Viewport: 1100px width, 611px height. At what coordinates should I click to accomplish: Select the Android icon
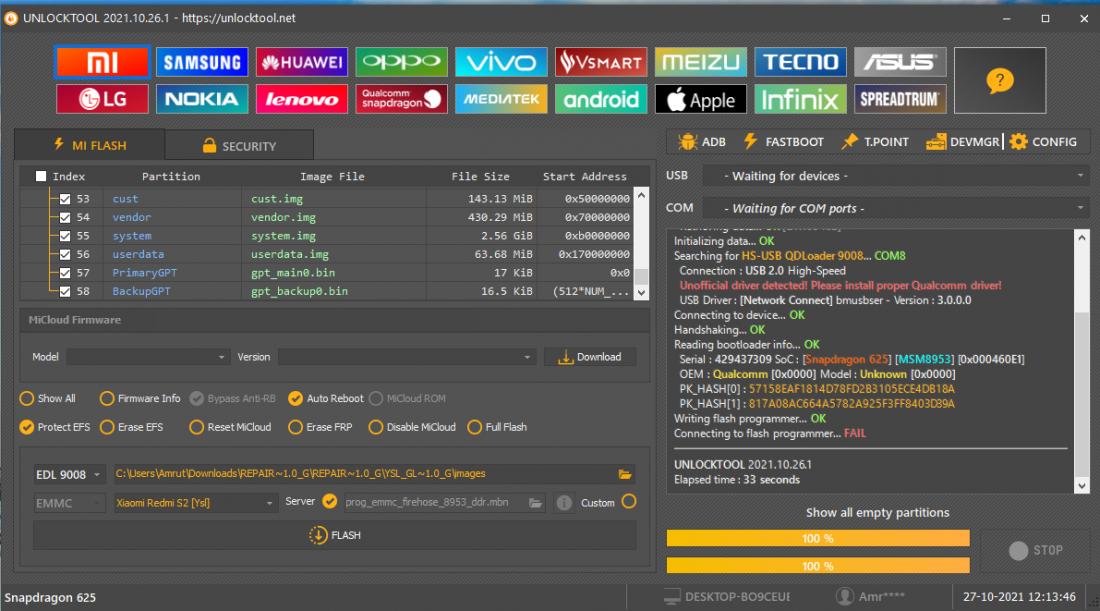(x=601, y=99)
